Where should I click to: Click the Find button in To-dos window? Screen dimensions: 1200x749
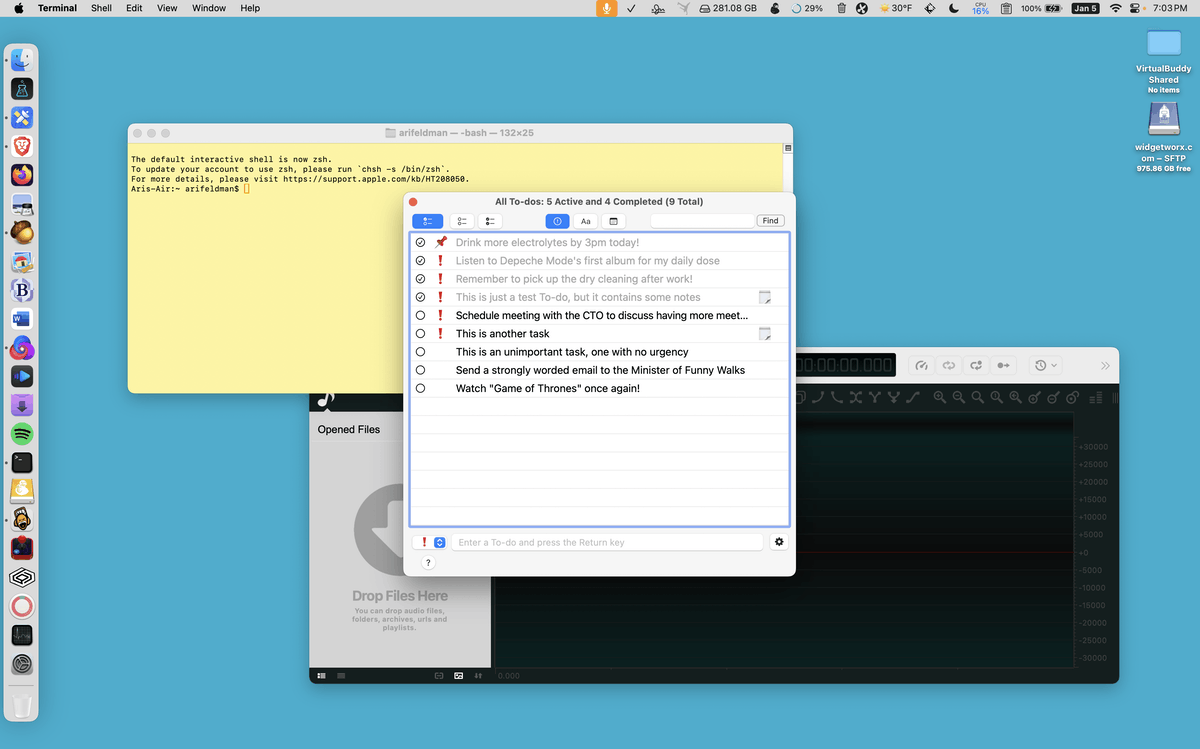770,221
